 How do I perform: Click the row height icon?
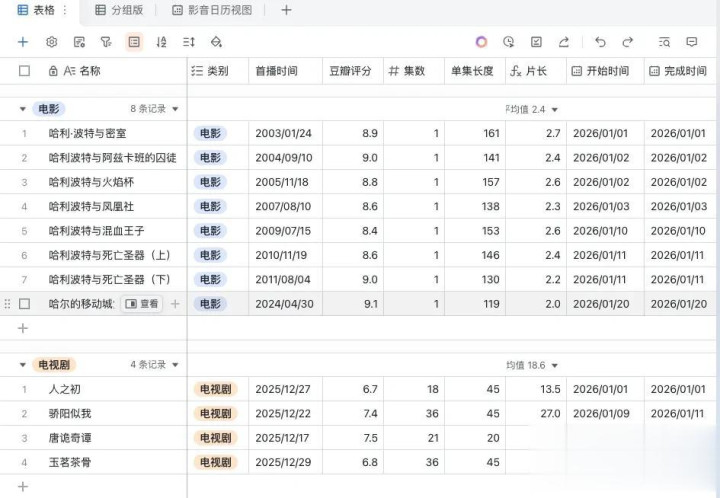189,42
